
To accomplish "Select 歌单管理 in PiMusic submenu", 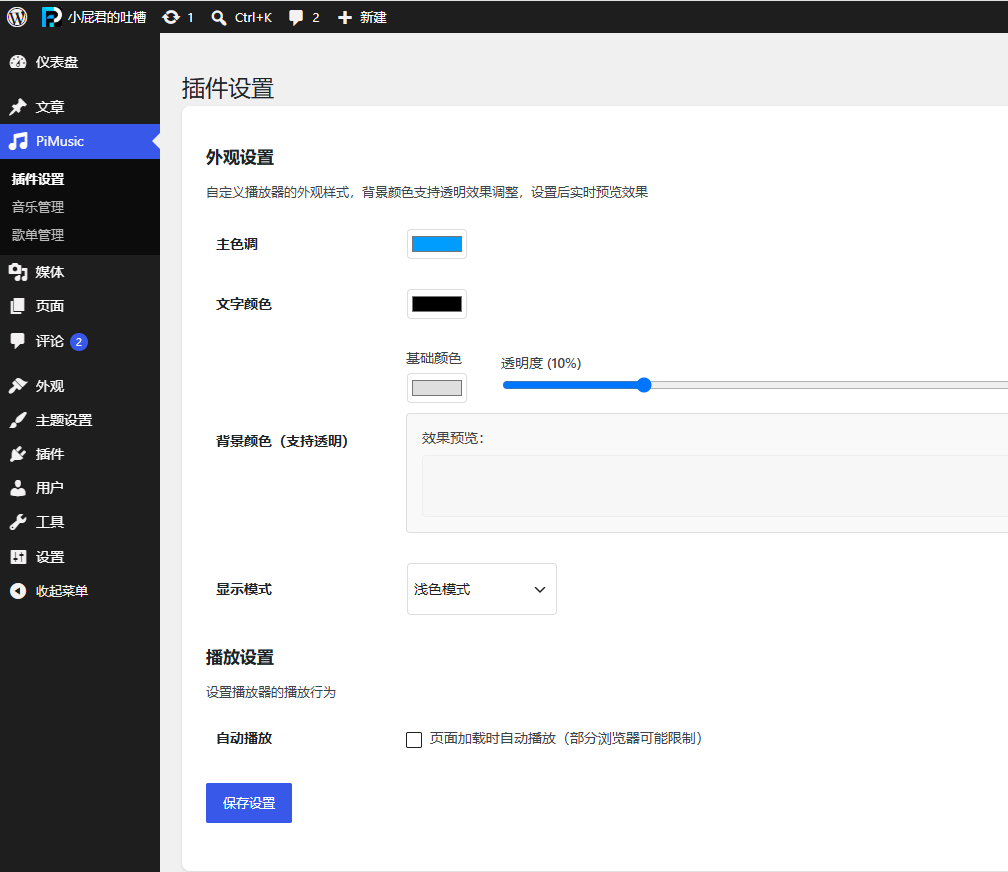I will pos(38,235).
